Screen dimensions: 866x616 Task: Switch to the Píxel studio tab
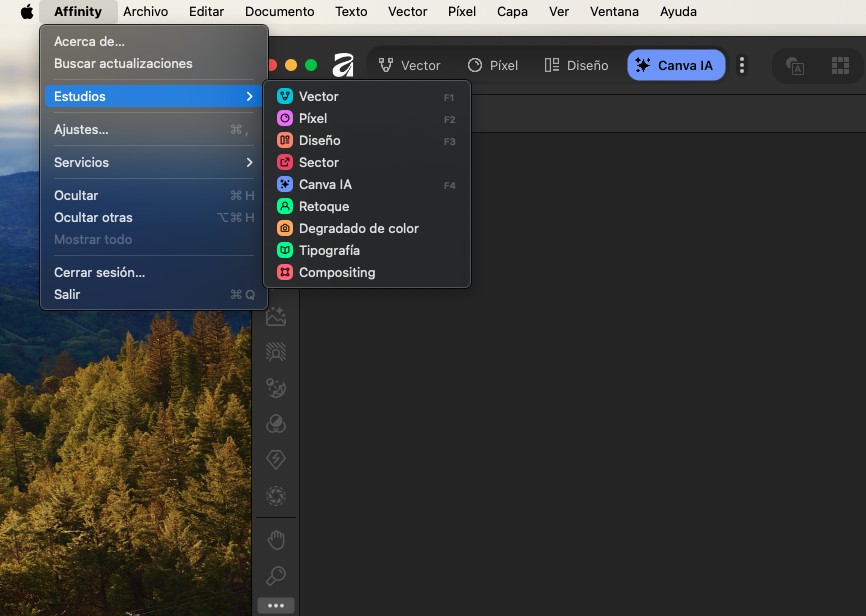(493, 65)
